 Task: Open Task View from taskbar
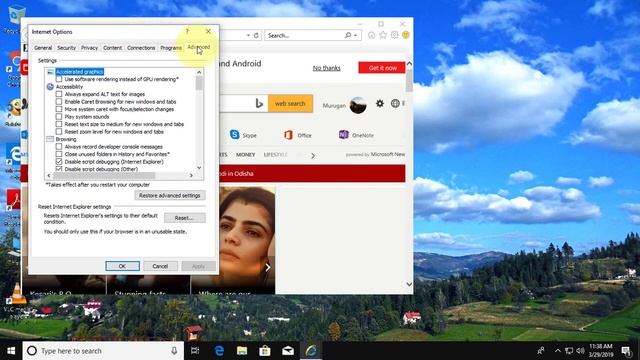[x=195, y=351]
